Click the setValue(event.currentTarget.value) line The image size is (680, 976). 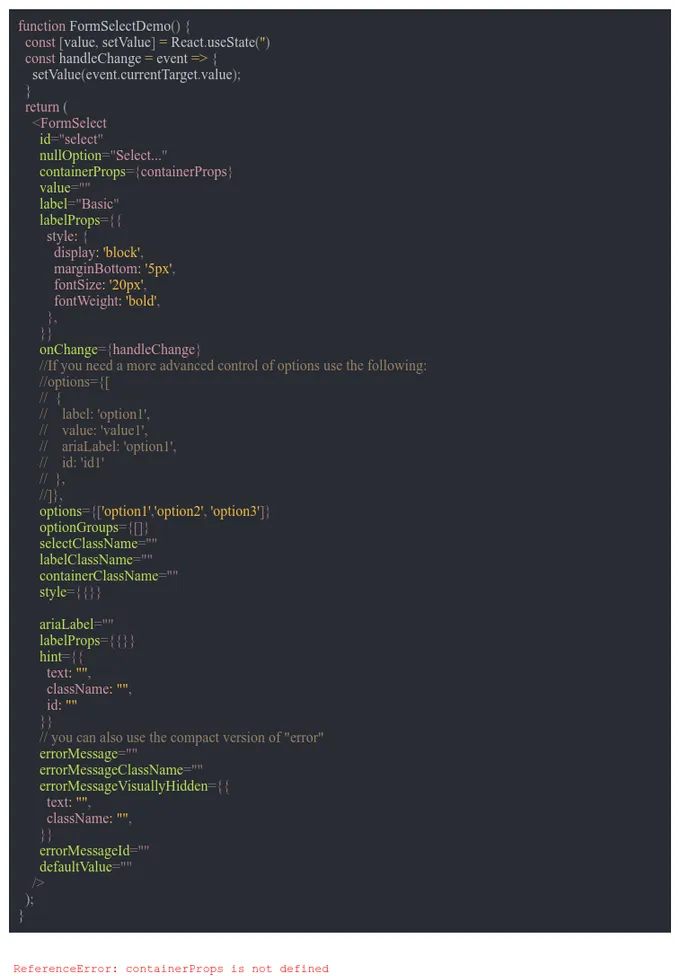[x=136, y=75]
